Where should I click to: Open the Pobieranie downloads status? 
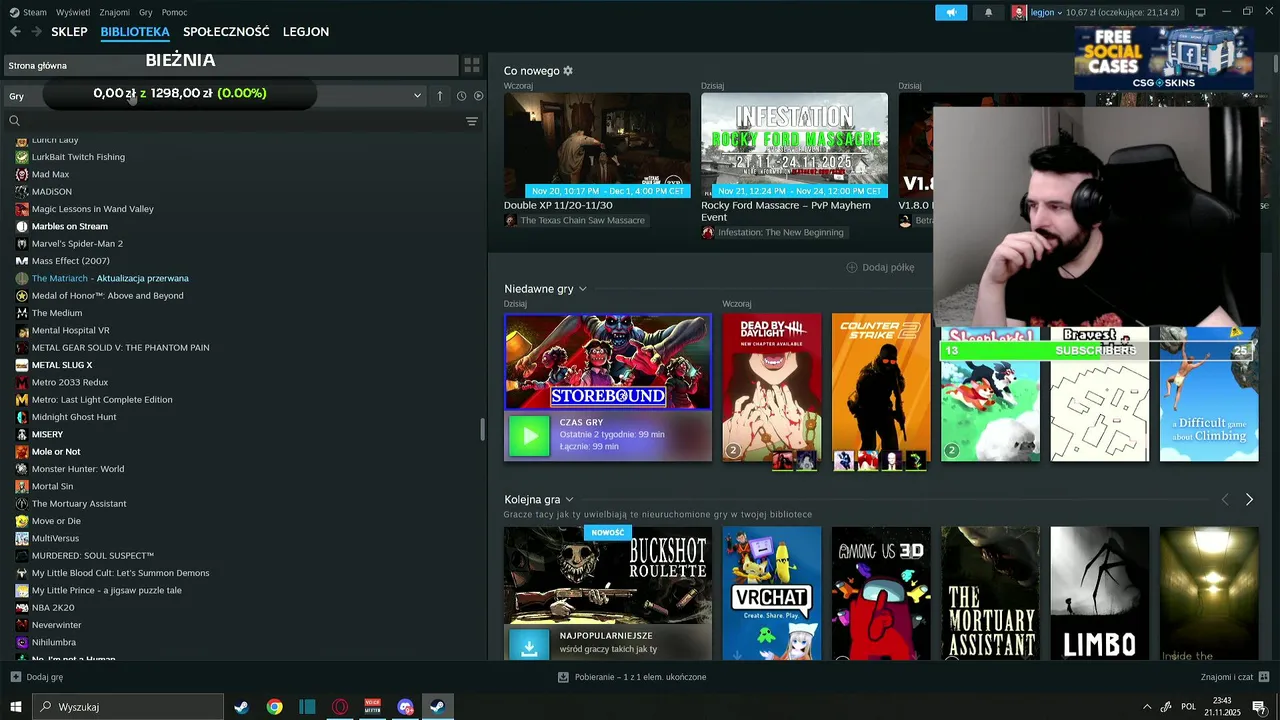point(632,677)
